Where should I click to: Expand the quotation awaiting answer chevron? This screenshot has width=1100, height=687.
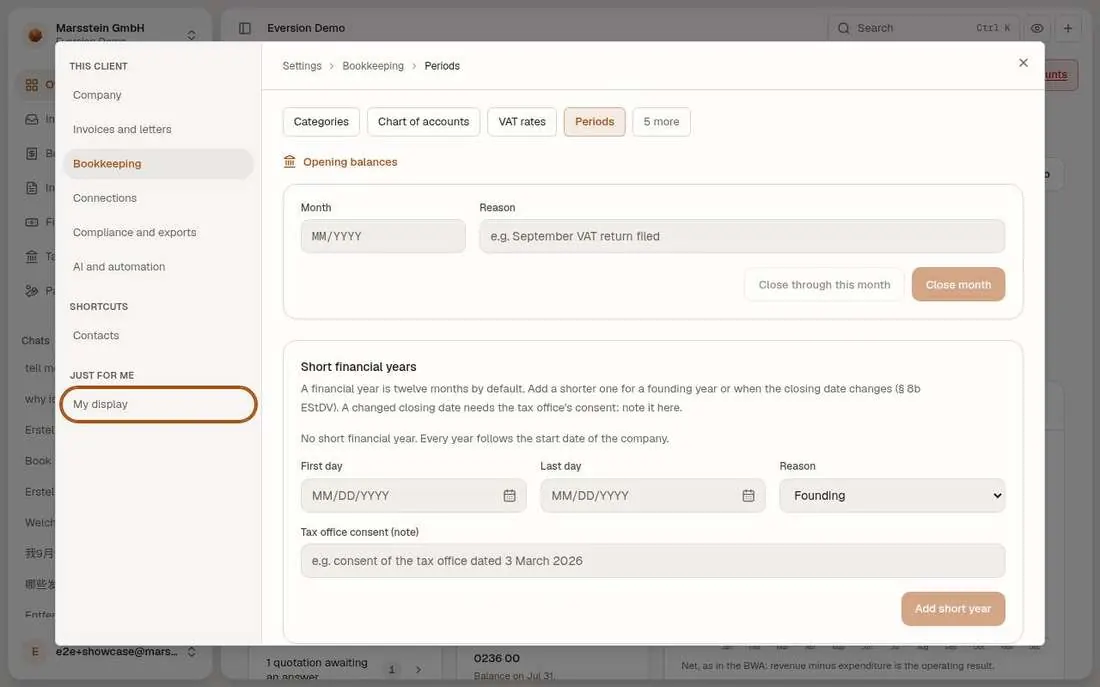418,669
